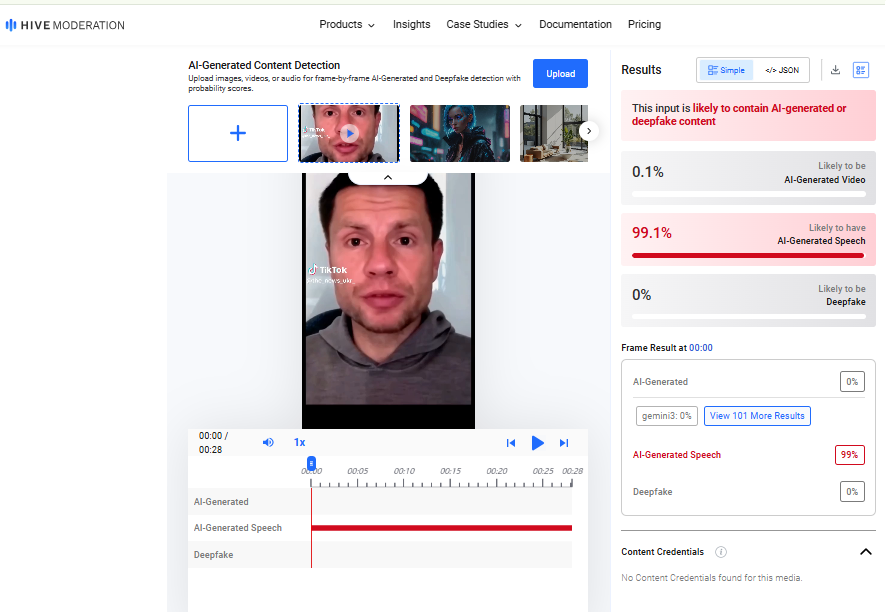Switch results to Simple view
The height and width of the screenshot is (612, 886).
[726, 70]
